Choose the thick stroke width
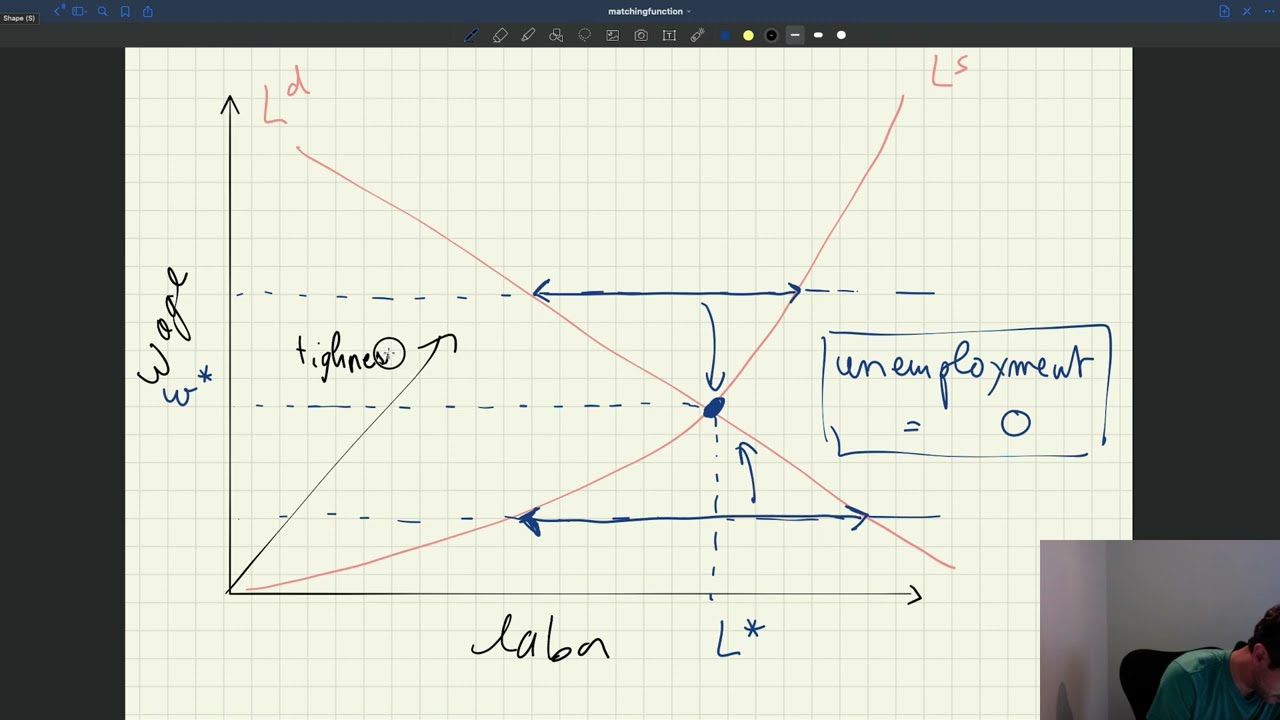This screenshot has height=720, width=1280. coord(841,35)
